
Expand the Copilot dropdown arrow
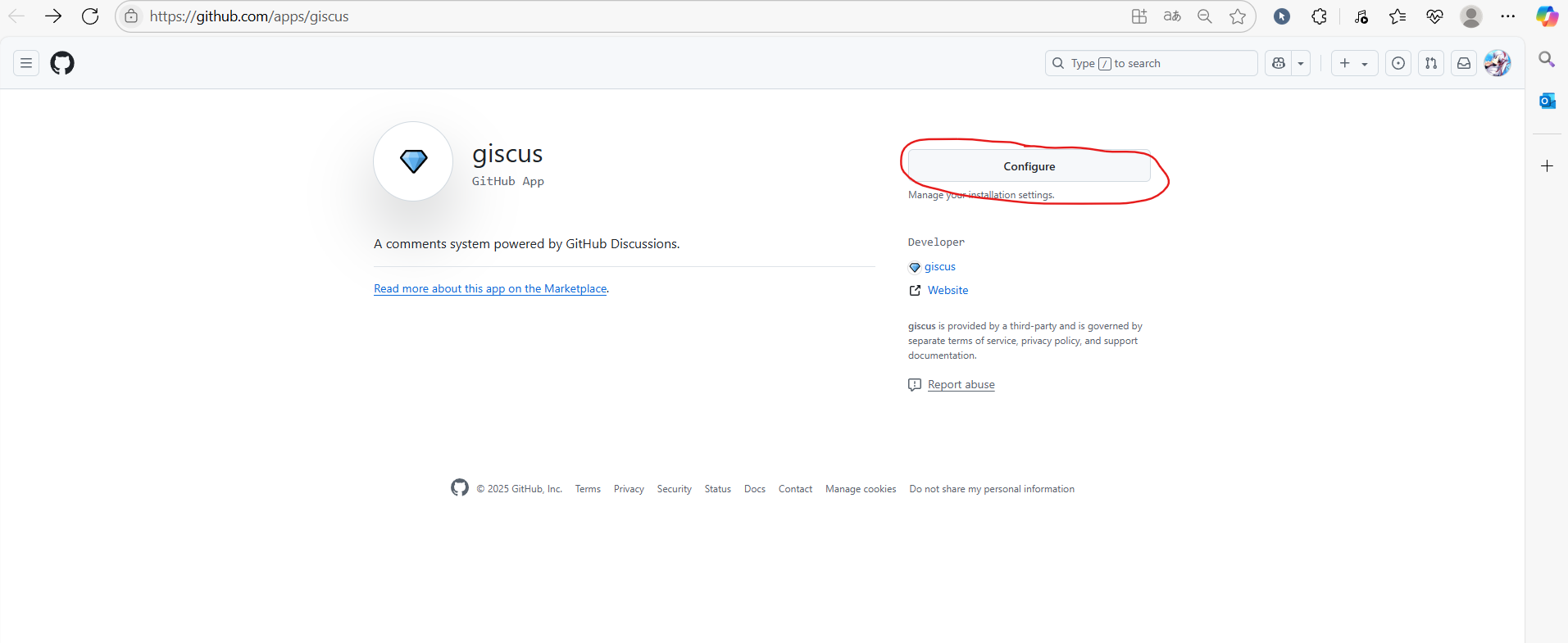(1301, 63)
